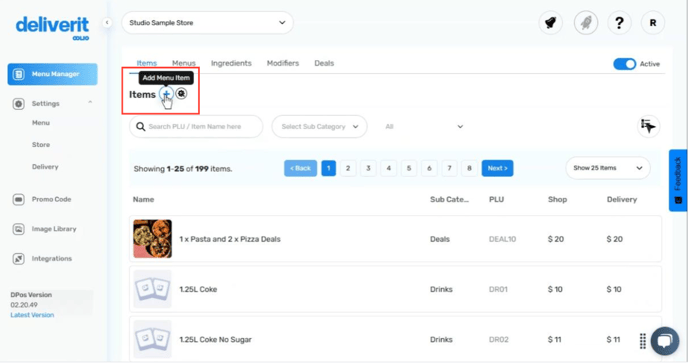Collapse the Settings section chevron
Viewport: 688px width, 363px height.
90,102
